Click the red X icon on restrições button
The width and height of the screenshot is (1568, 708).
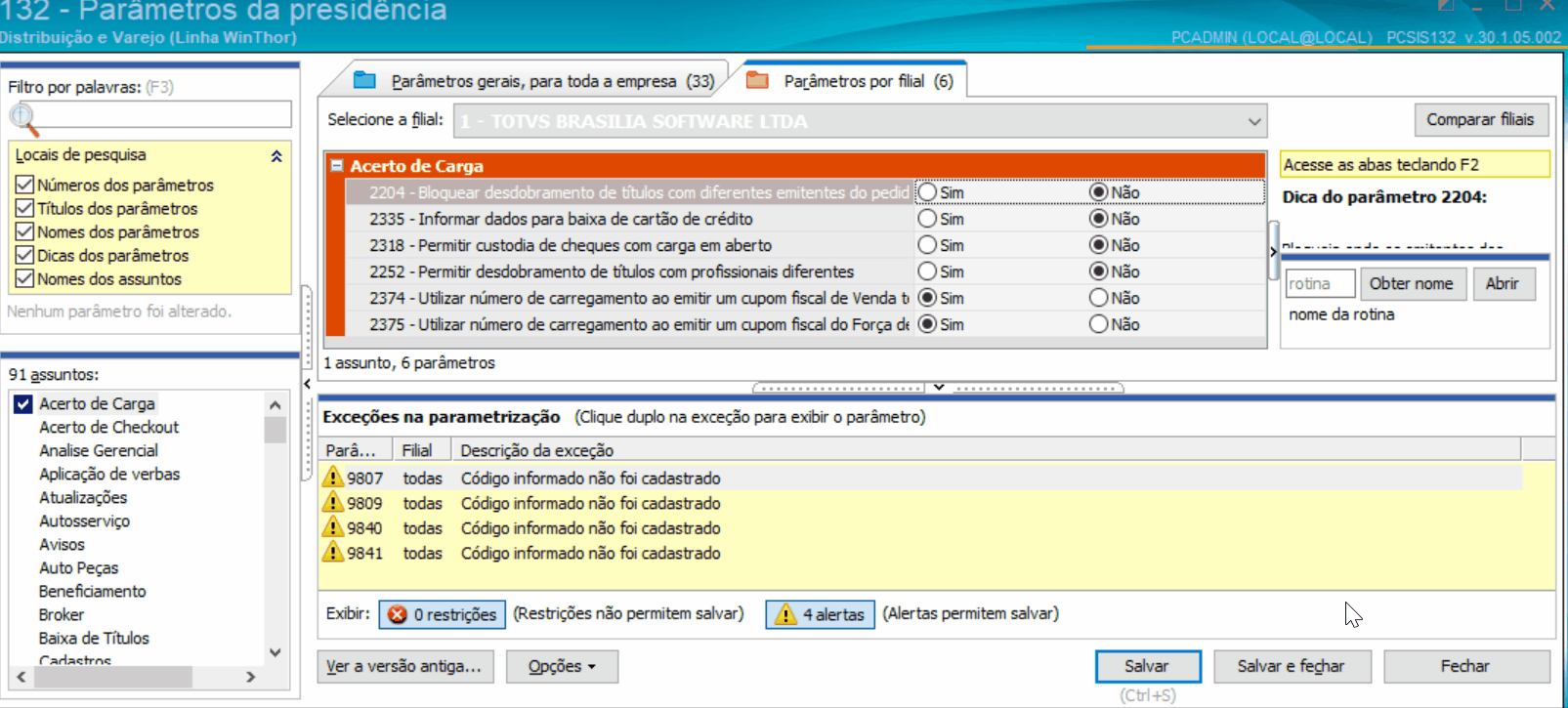click(x=398, y=614)
